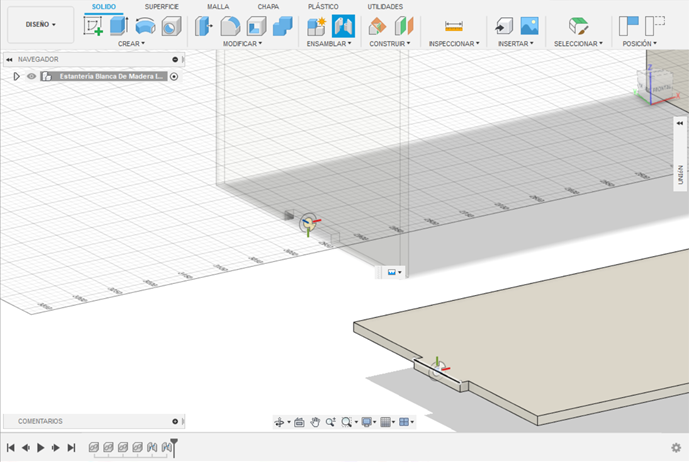Click the Insert Canvas image icon

coord(529,26)
